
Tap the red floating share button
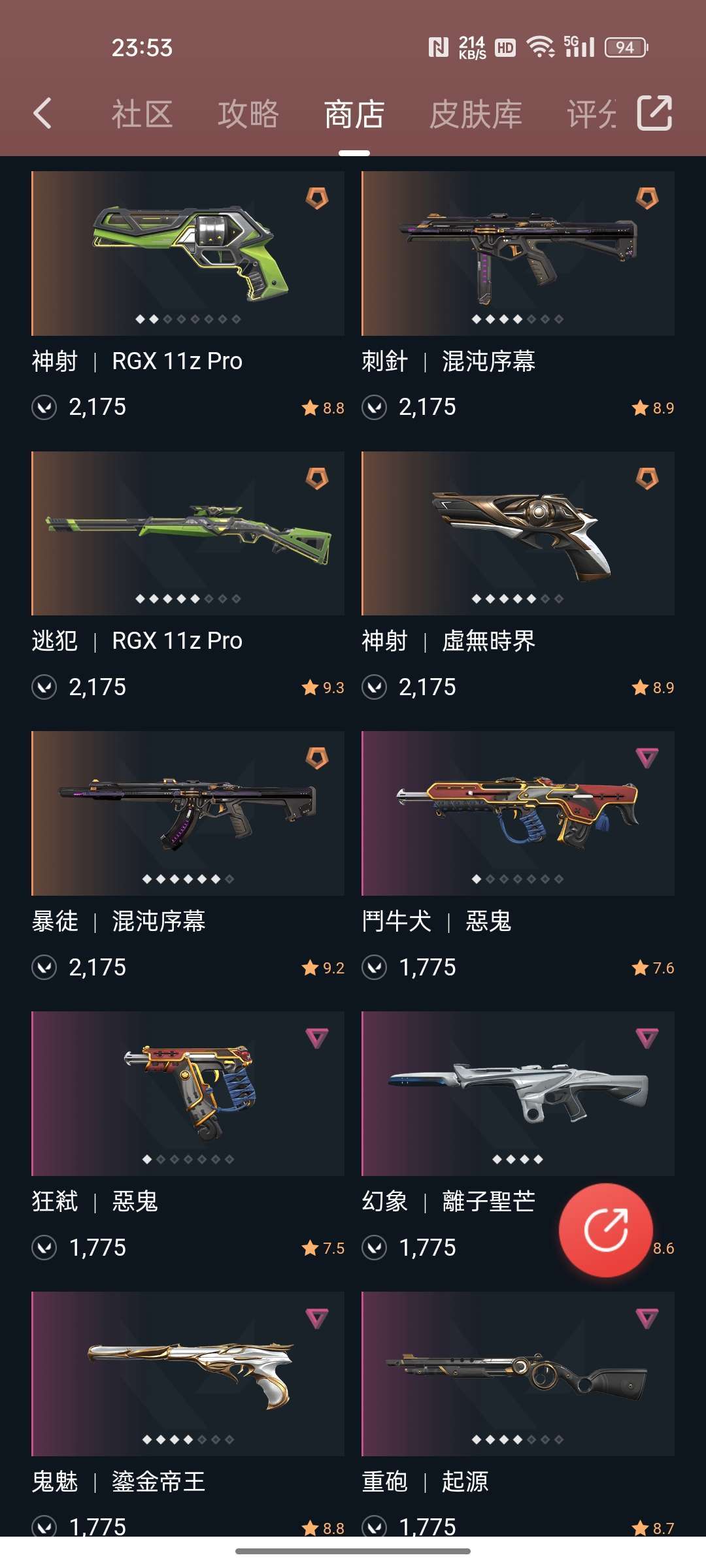coord(606,1230)
